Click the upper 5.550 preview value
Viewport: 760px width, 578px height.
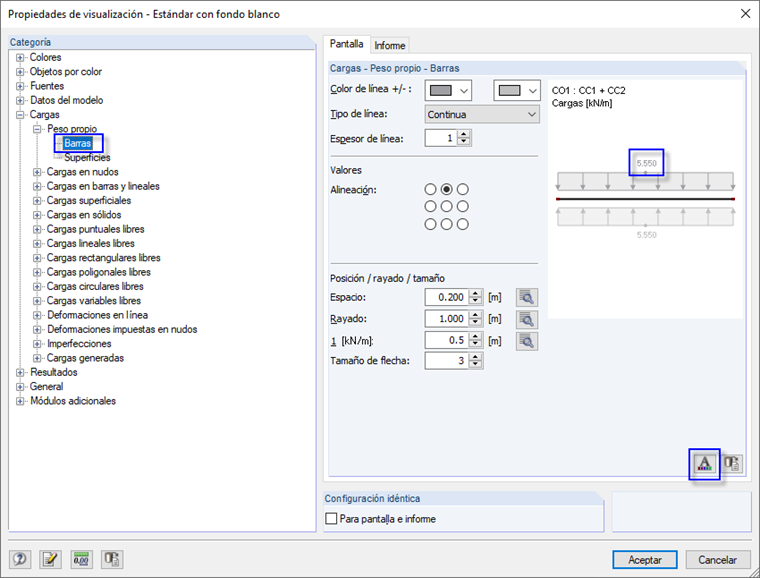pos(647,163)
